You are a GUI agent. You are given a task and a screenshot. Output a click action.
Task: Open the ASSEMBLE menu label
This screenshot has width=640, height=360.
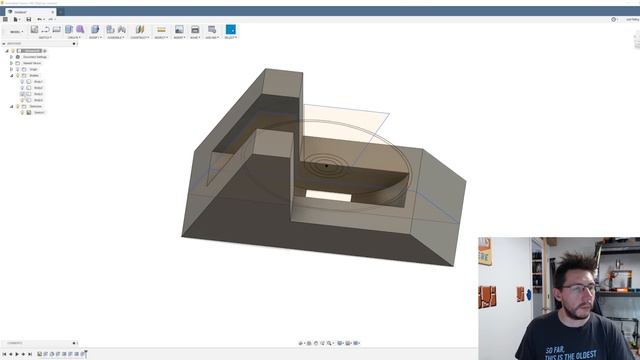click(x=116, y=38)
